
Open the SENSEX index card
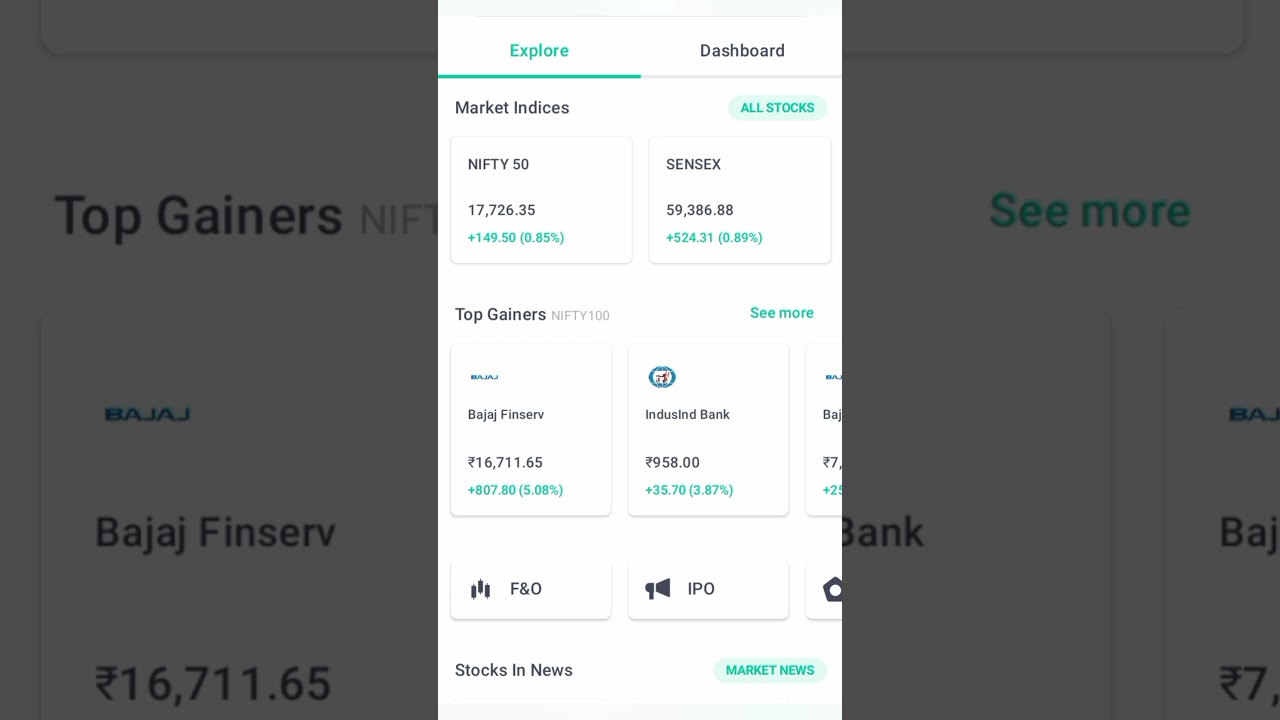click(739, 200)
